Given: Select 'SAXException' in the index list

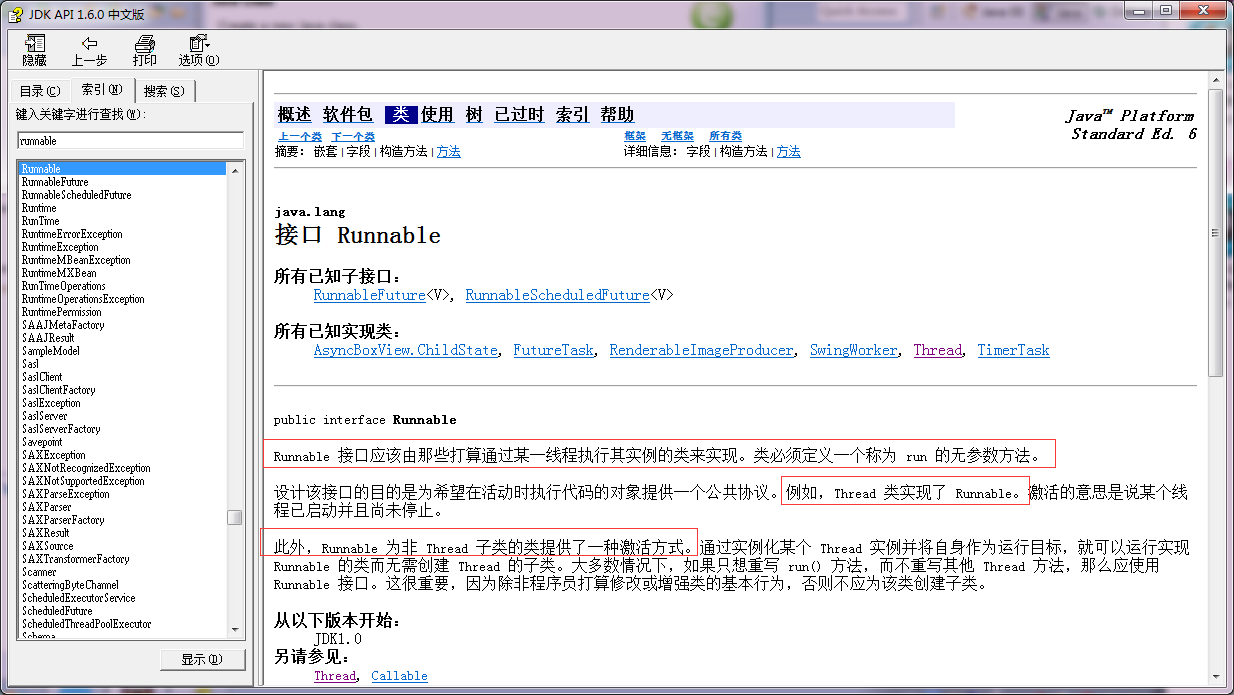Looking at the screenshot, I should tap(54, 455).
